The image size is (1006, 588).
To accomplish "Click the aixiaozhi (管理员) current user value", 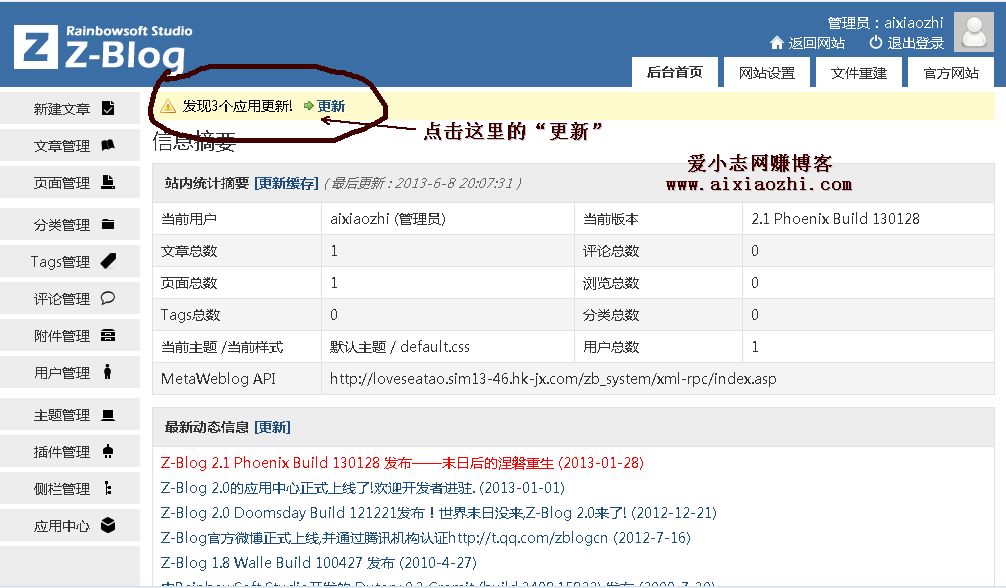I will point(388,219).
